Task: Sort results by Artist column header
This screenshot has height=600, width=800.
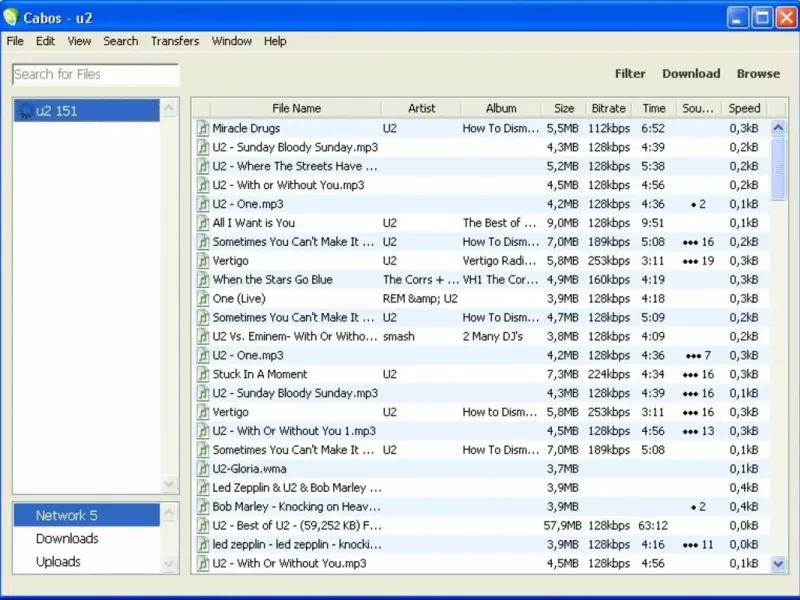Action: point(421,108)
